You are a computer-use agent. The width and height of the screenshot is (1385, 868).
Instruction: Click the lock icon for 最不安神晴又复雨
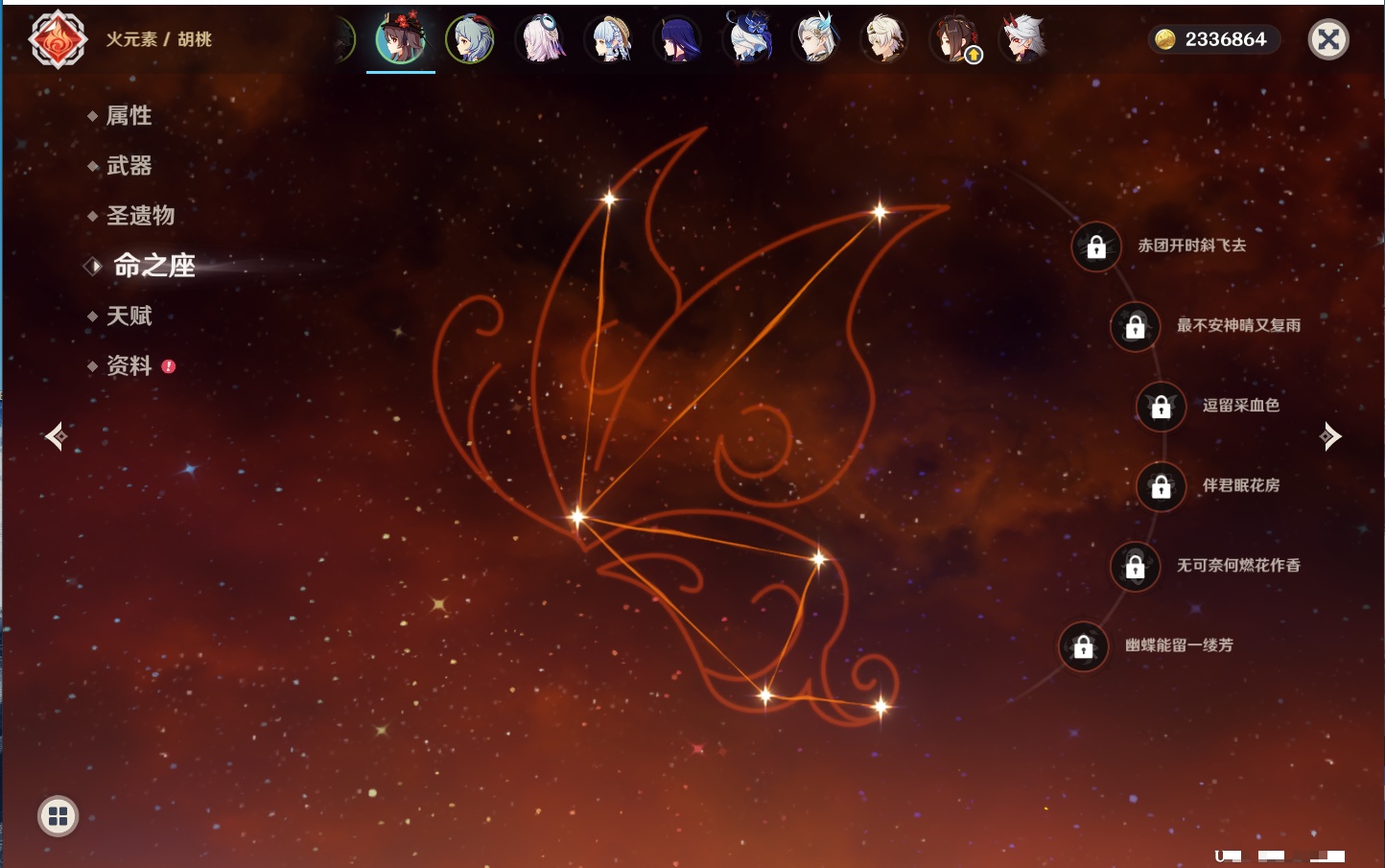1135,327
